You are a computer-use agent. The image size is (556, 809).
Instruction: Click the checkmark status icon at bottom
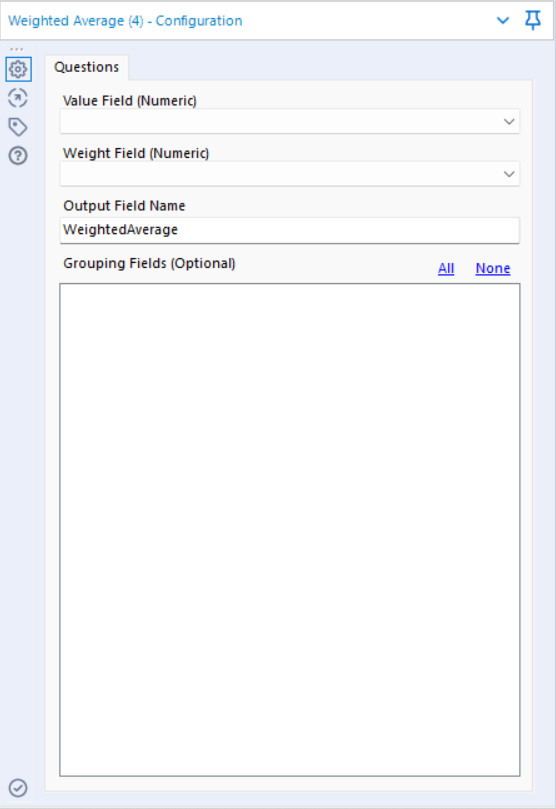coord(18,788)
